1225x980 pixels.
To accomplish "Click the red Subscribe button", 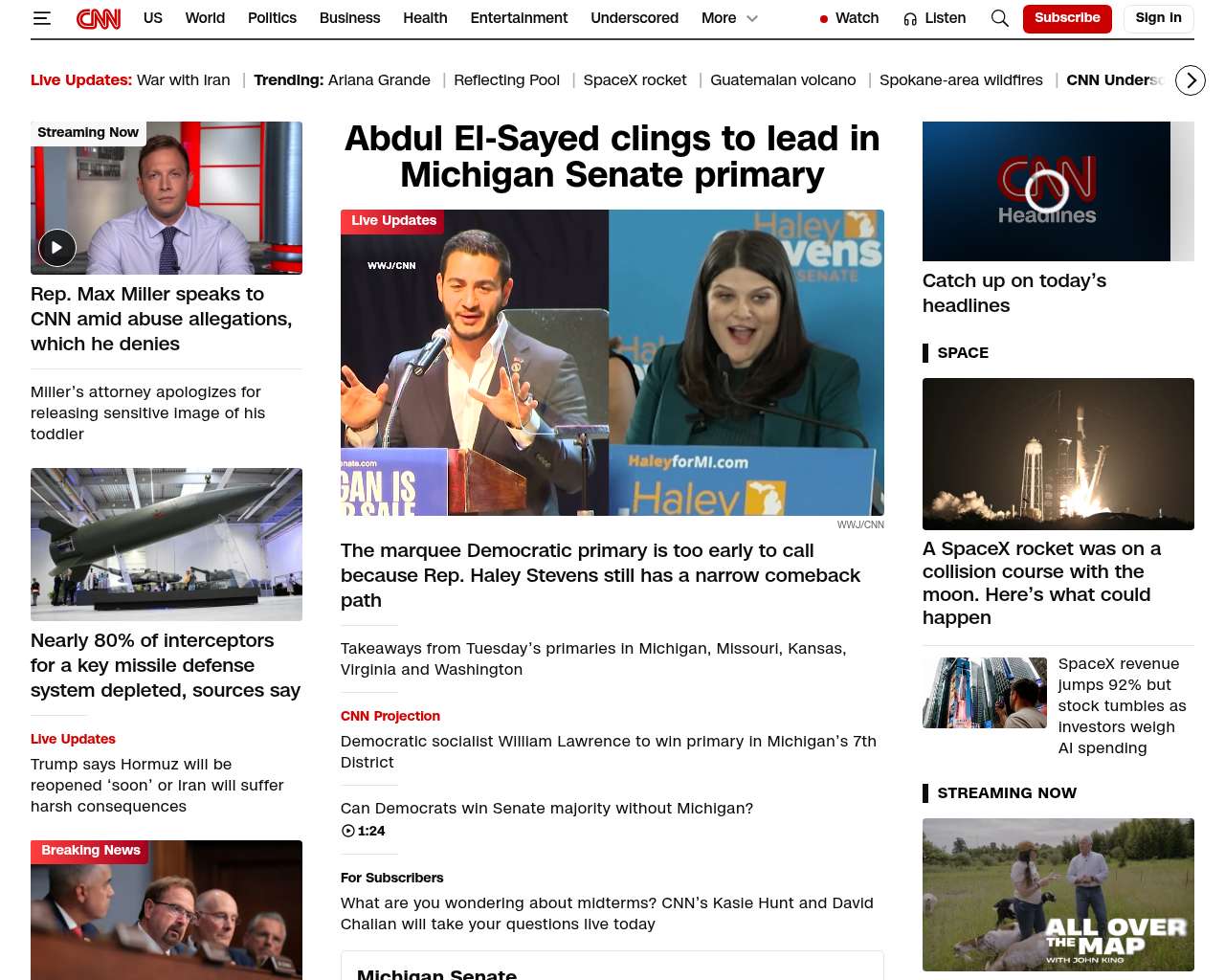I will click(x=1067, y=18).
